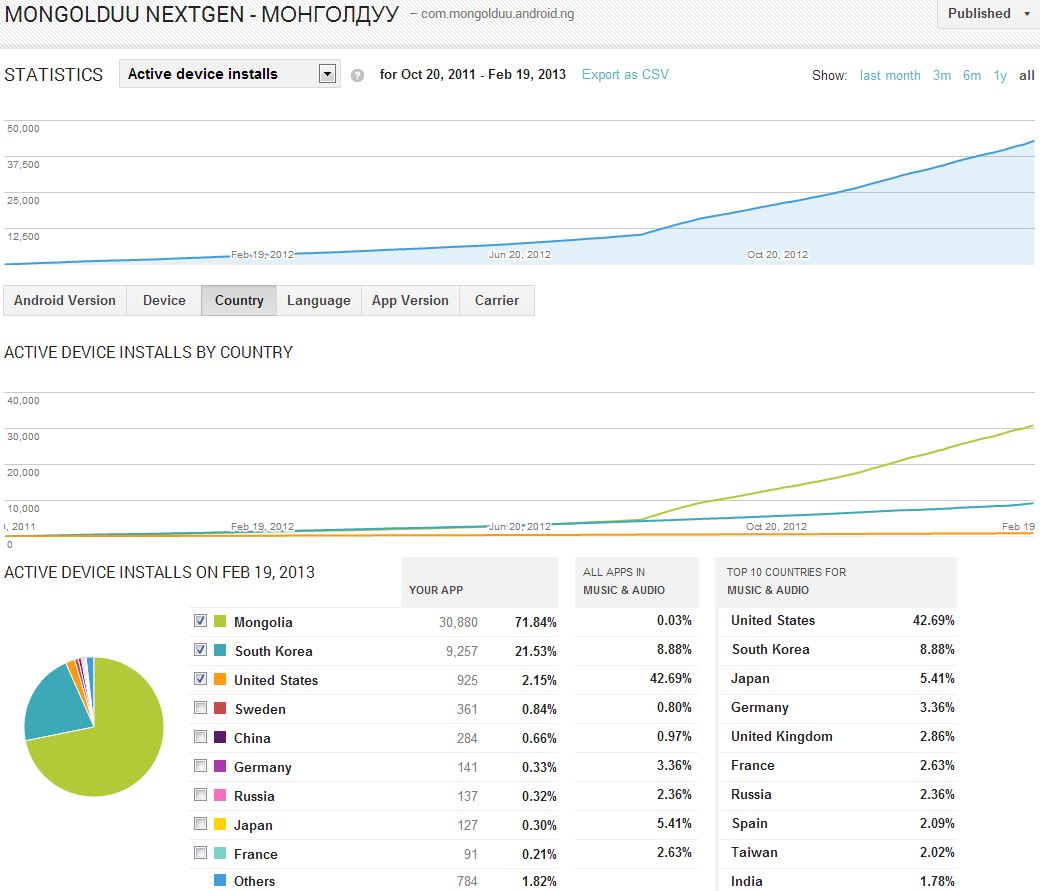1040x891 pixels.
Task: Check the China checkbox
Action: [x=200, y=736]
